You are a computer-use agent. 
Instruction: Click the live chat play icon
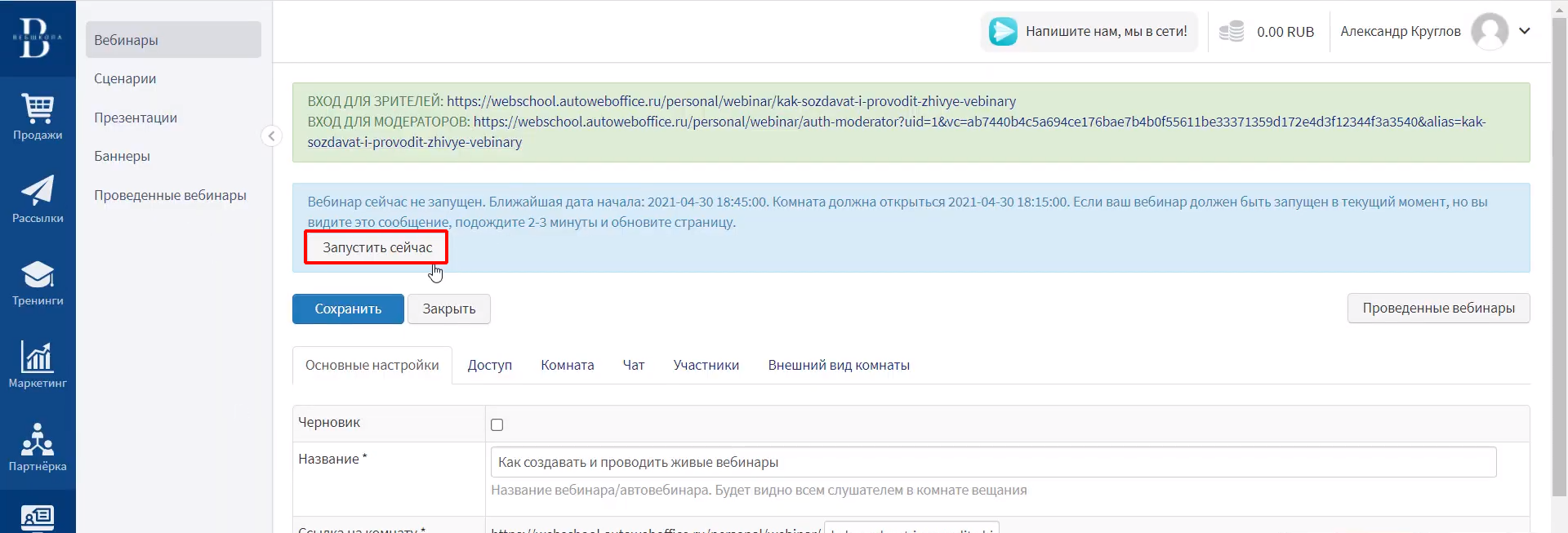coord(1003,32)
